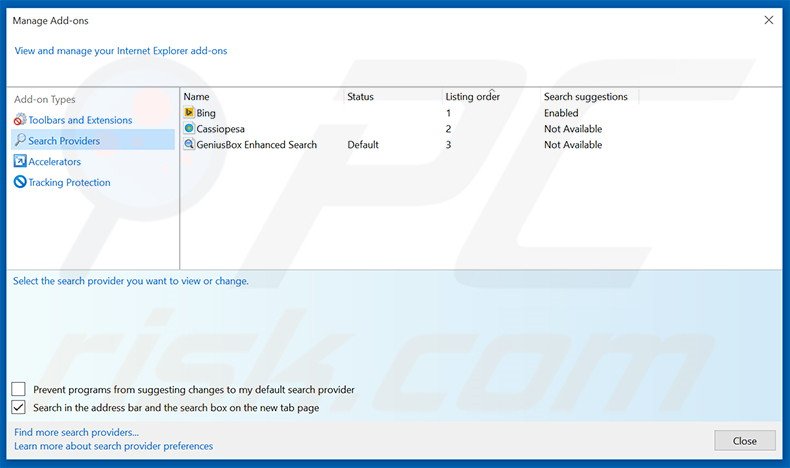790x468 pixels.
Task: Close the Manage Add-ons window with X
Action: (x=769, y=20)
